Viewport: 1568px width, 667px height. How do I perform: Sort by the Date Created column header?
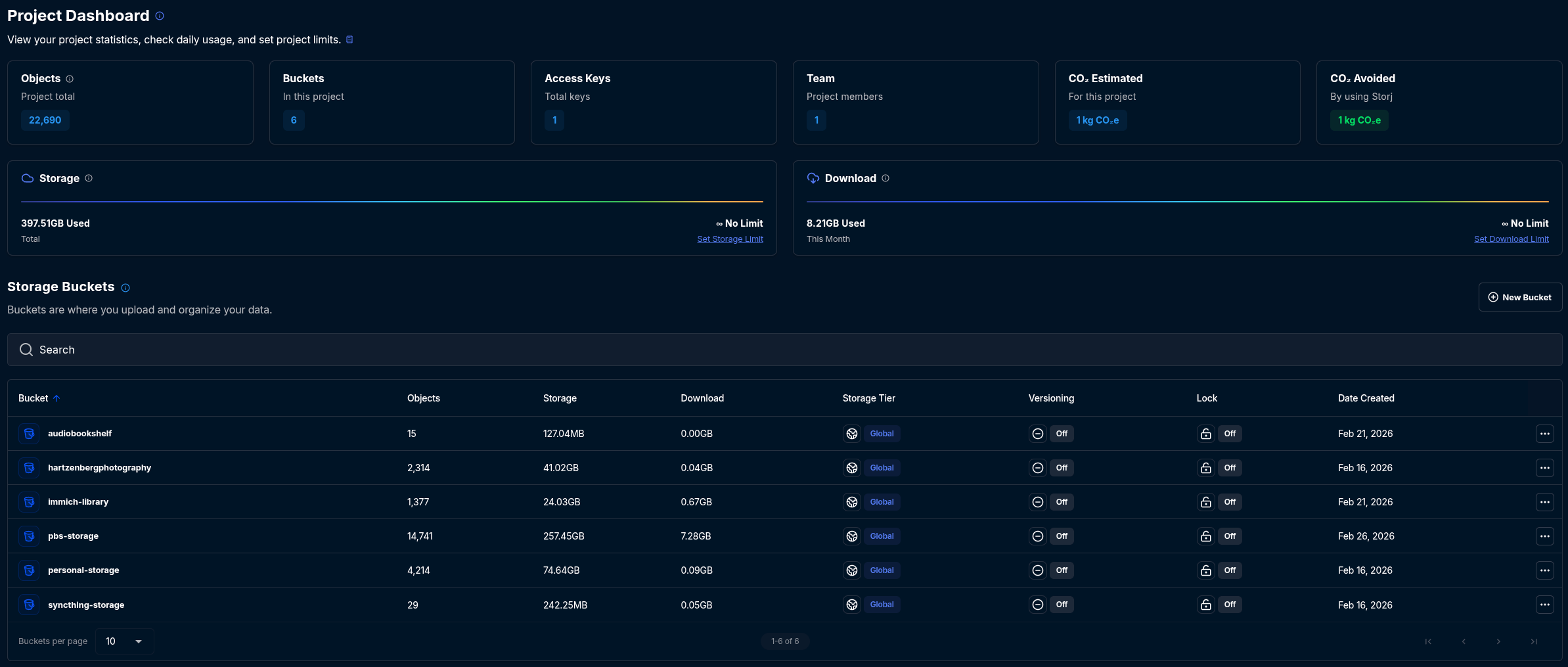click(1366, 398)
